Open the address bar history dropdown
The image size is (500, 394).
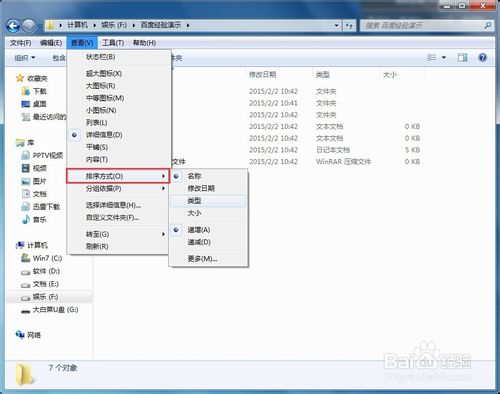click(336, 25)
